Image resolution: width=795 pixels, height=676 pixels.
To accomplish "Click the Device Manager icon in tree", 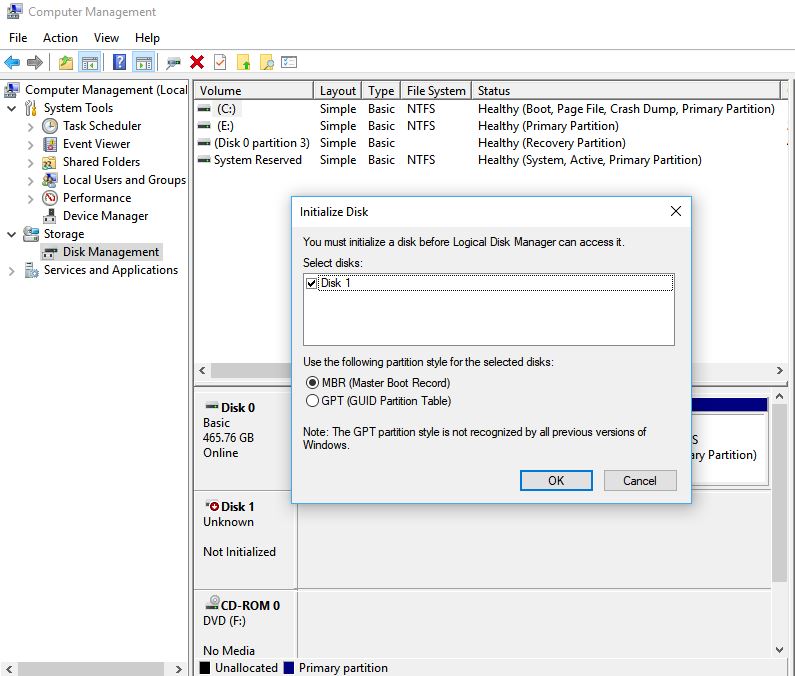I will tap(50, 216).
